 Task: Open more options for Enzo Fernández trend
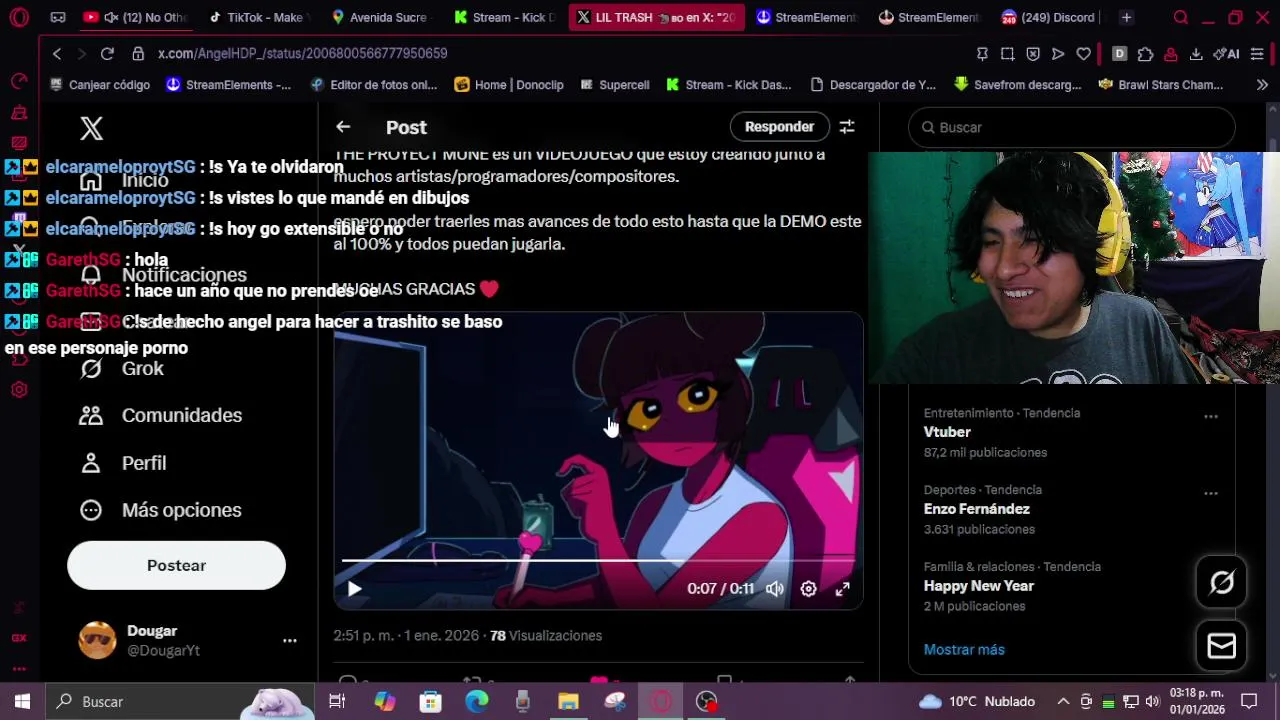tap(1211, 494)
